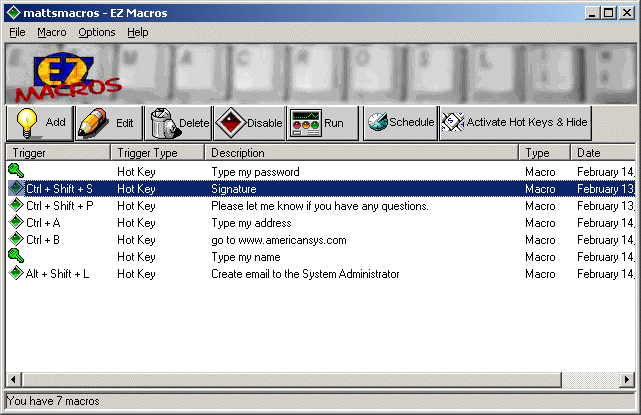The image size is (641, 415).
Task: Select the Signature description cell
Action: click(234, 189)
